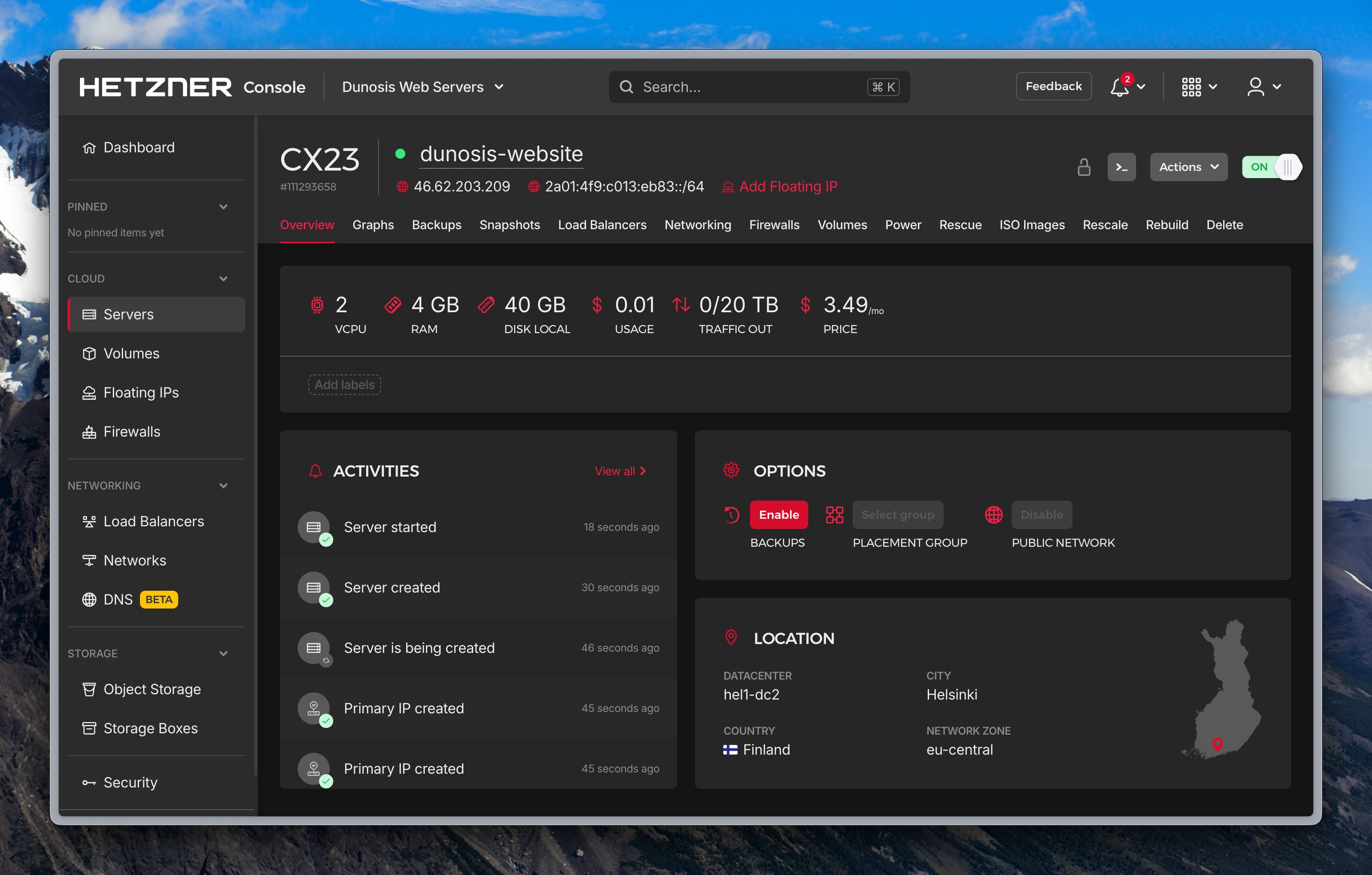Open the Firewalls sidebar item
The width and height of the screenshot is (1372, 875).
[131, 432]
